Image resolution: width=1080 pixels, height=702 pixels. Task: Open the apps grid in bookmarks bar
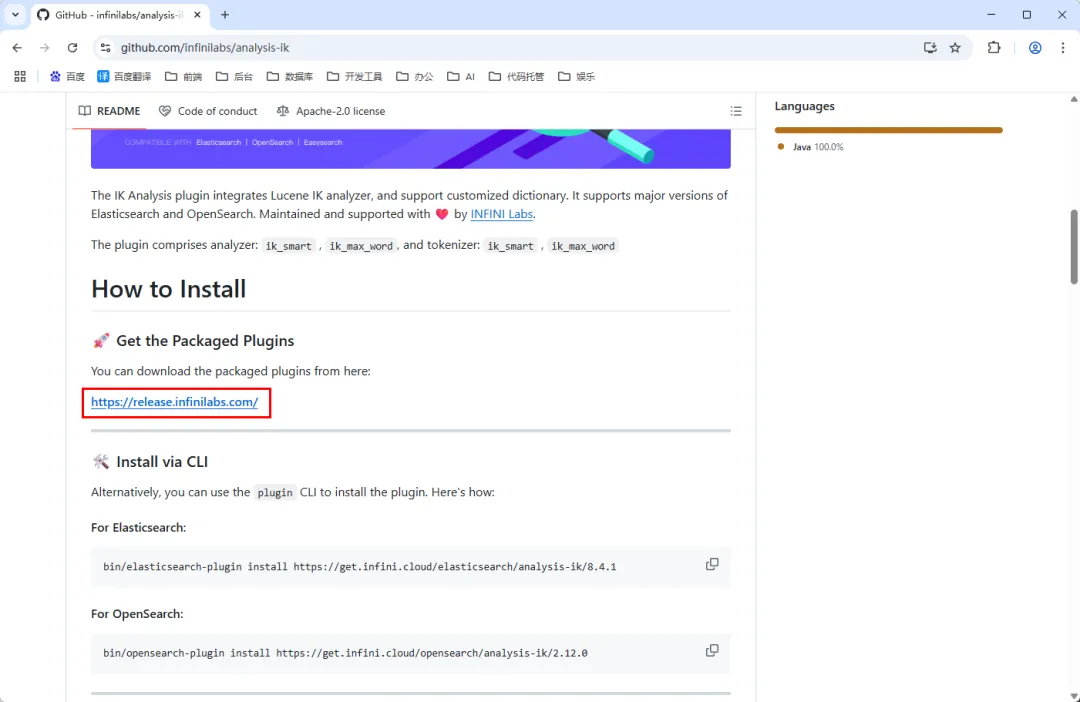20,76
